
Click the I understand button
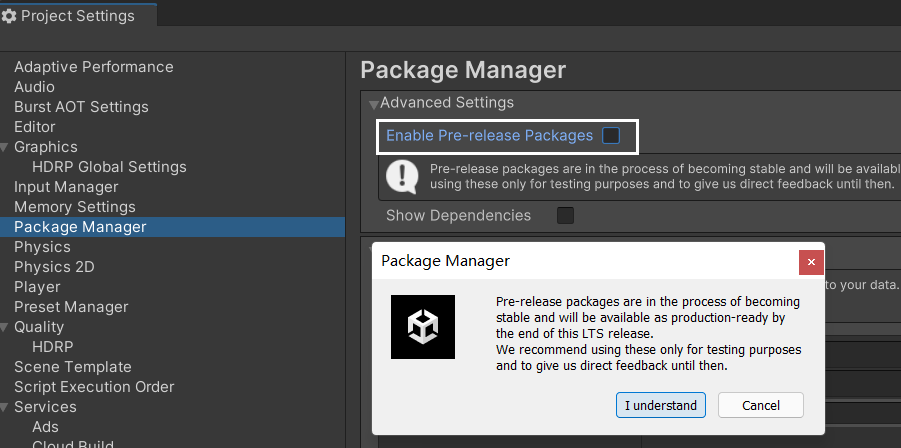(x=661, y=405)
